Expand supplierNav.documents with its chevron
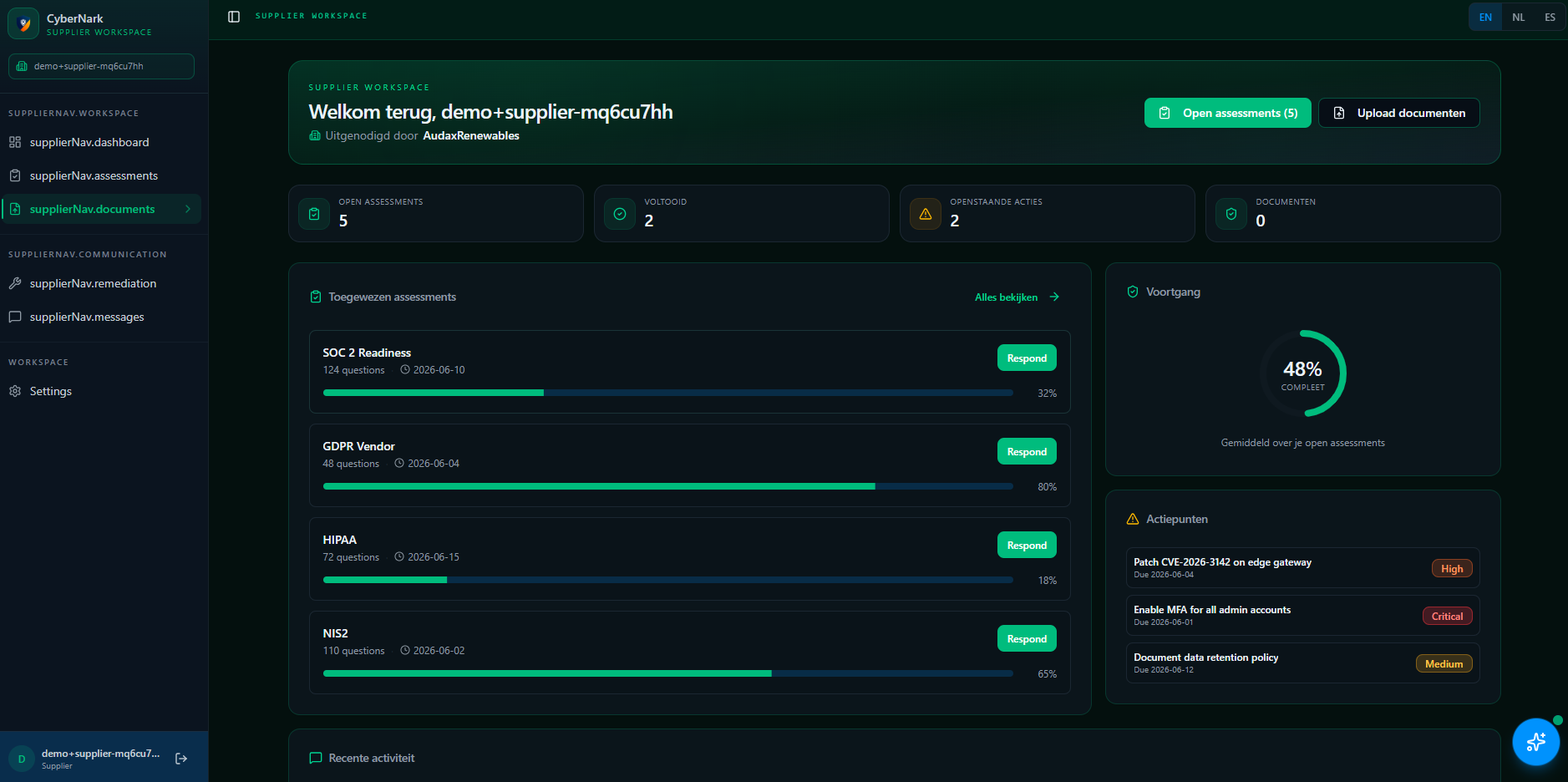Screen dimensions: 1568x782 coord(188,209)
